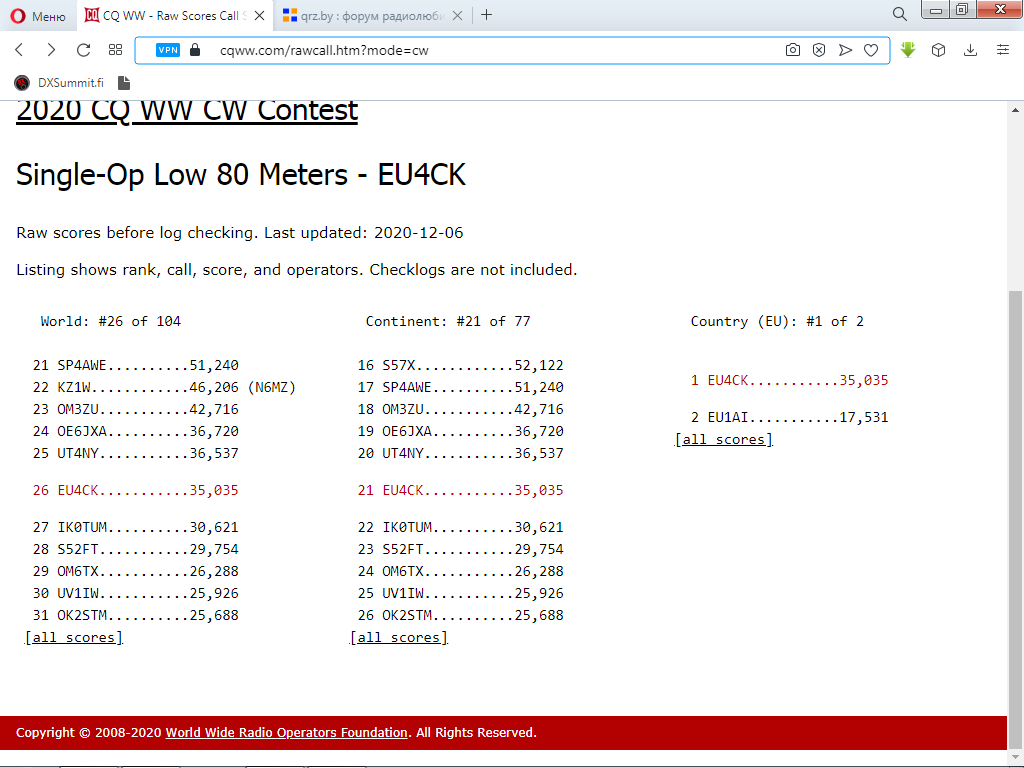Click World Wide Radio Operators Foundation link
Viewport: 1024px width, 768px height.
tap(286, 733)
